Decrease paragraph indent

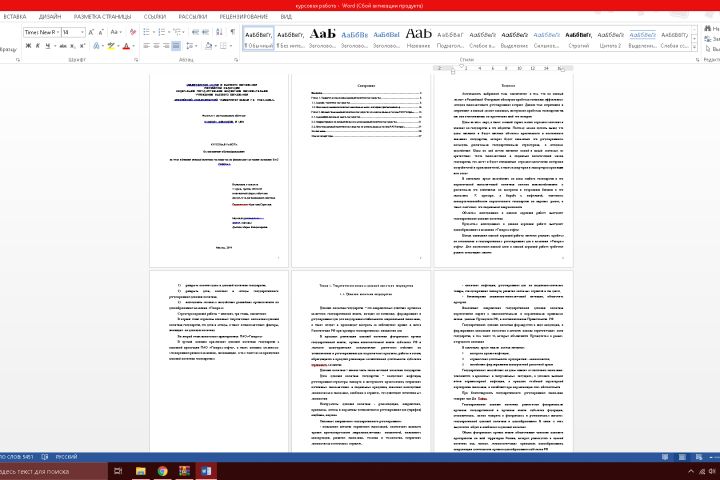pyautogui.click(x=195, y=32)
